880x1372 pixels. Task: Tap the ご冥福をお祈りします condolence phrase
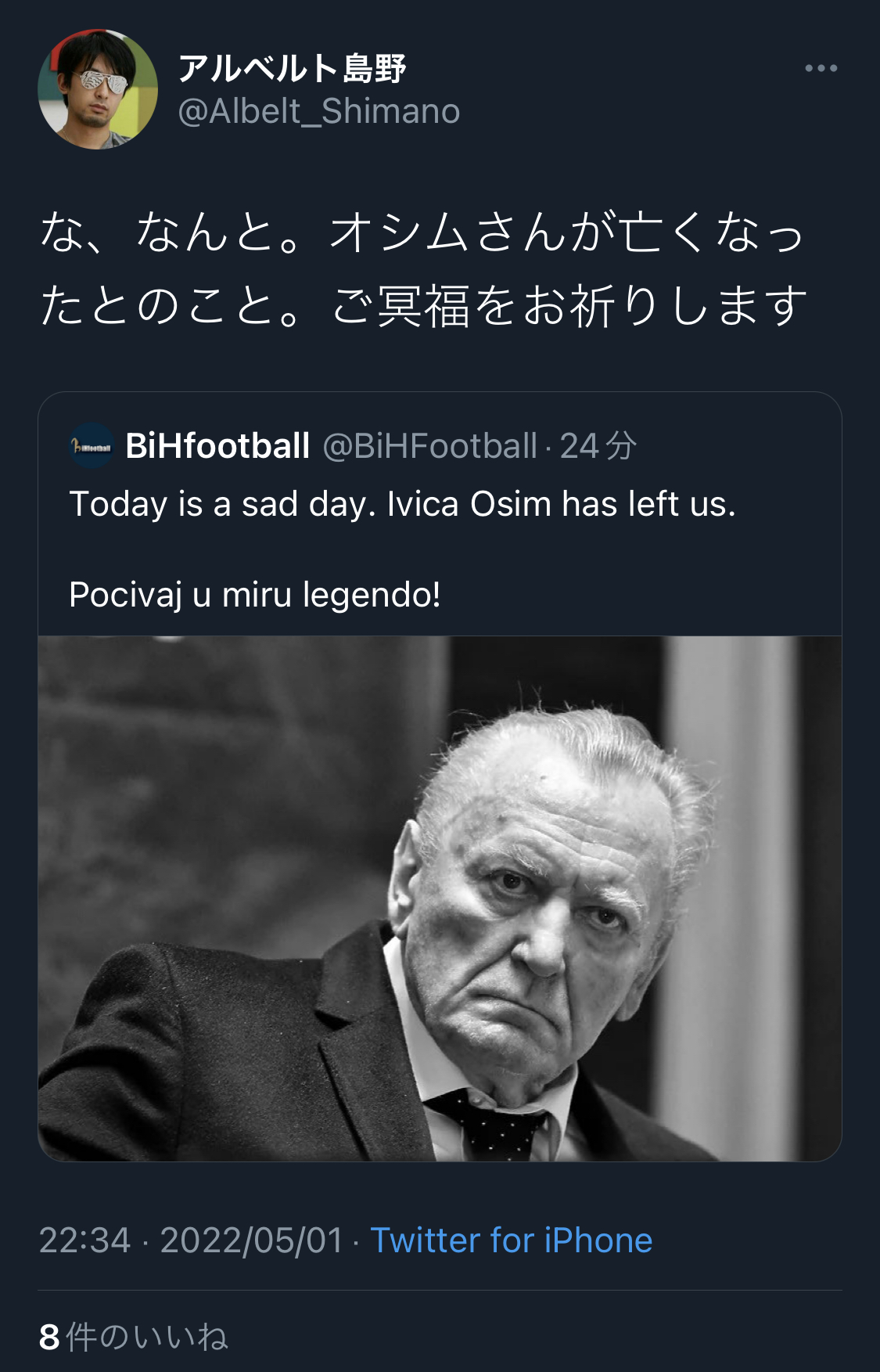[x=569, y=305]
